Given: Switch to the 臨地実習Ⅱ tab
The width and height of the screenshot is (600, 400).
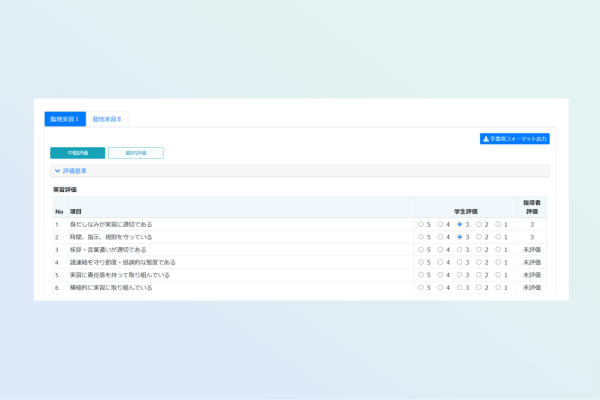Looking at the screenshot, I should [107, 119].
